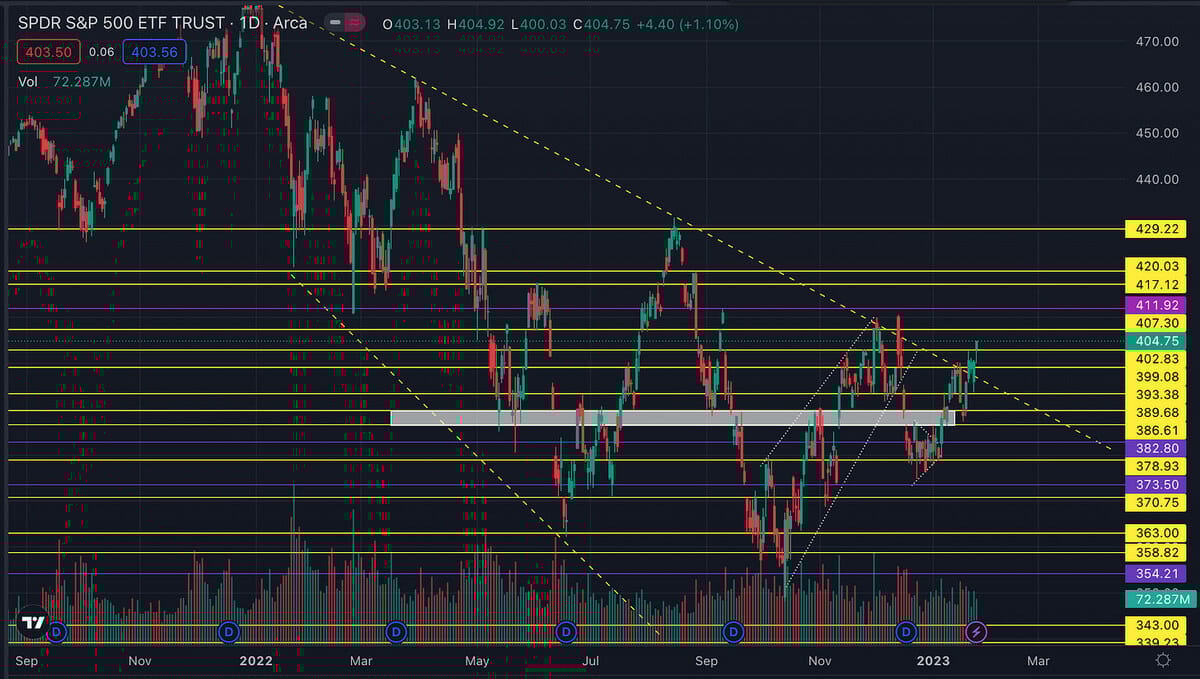Open the March 2022 dividend D marker
The image size is (1200, 679).
396,631
